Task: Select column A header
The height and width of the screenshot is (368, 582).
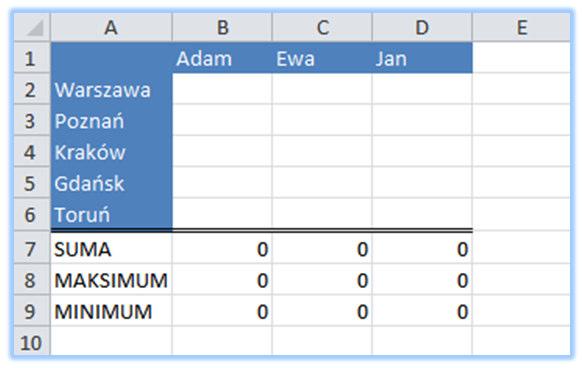Action: click(111, 27)
